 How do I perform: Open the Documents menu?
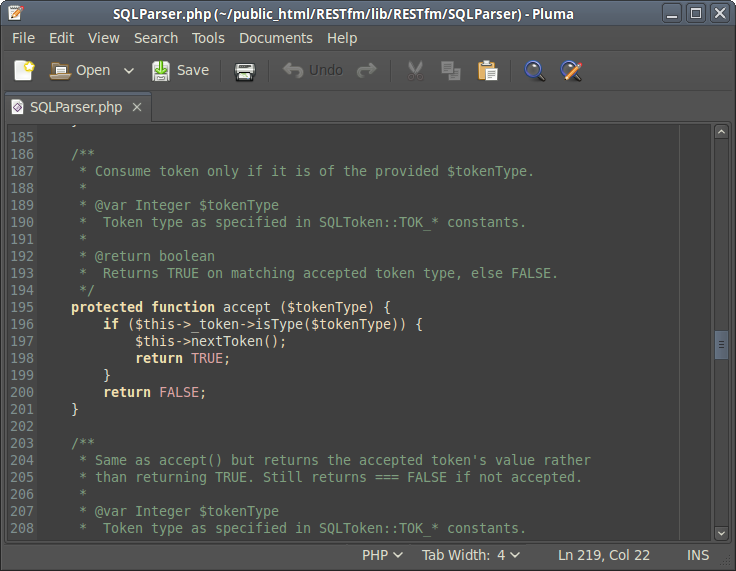click(276, 38)
